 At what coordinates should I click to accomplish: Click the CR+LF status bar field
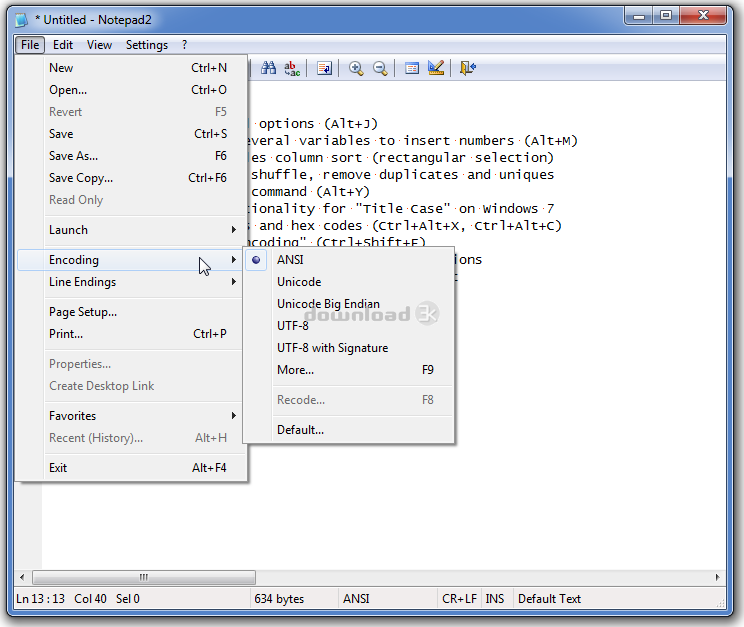[459, 599]
